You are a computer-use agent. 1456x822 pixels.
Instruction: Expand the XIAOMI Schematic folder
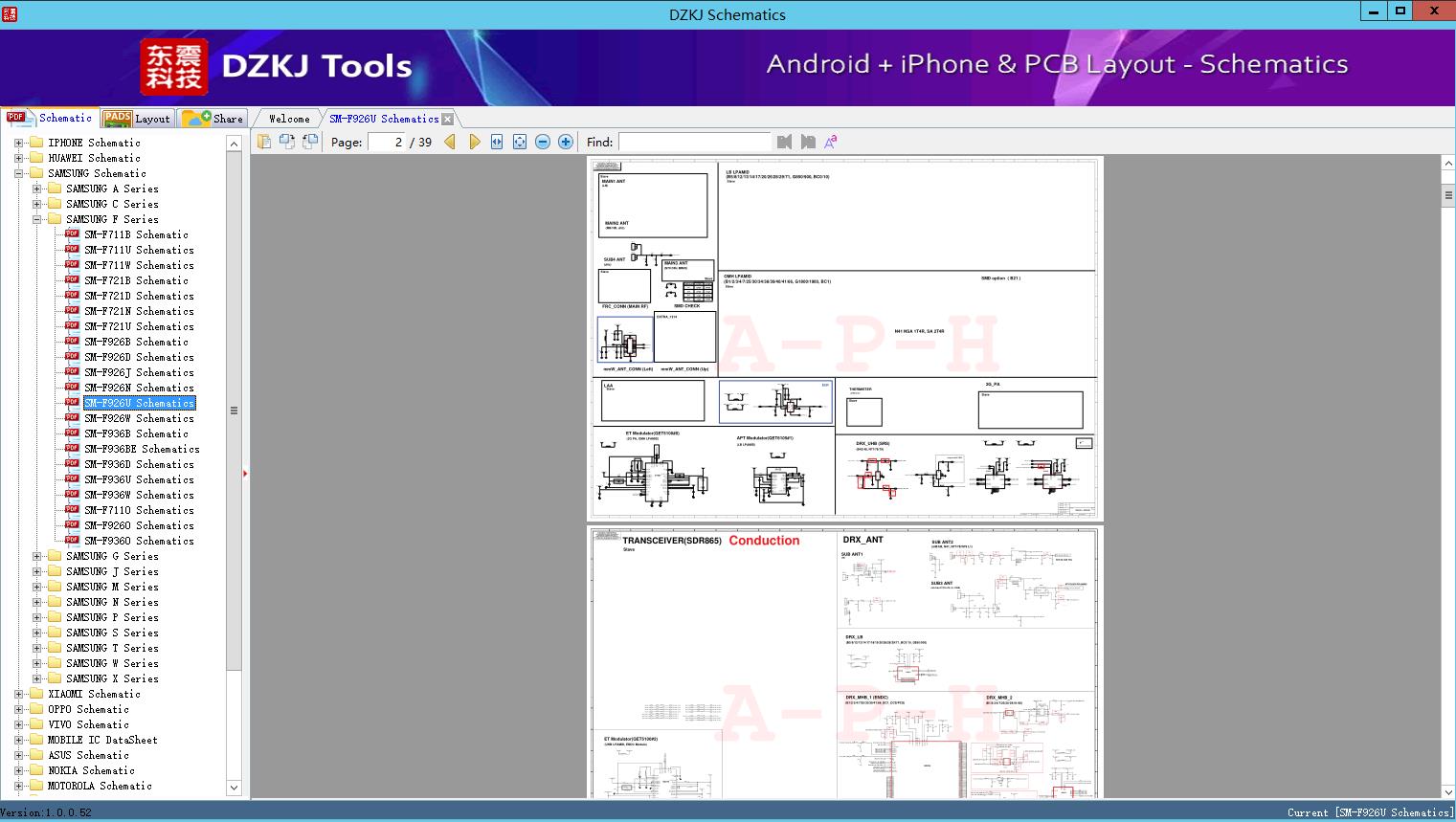[x=18, y=694]
